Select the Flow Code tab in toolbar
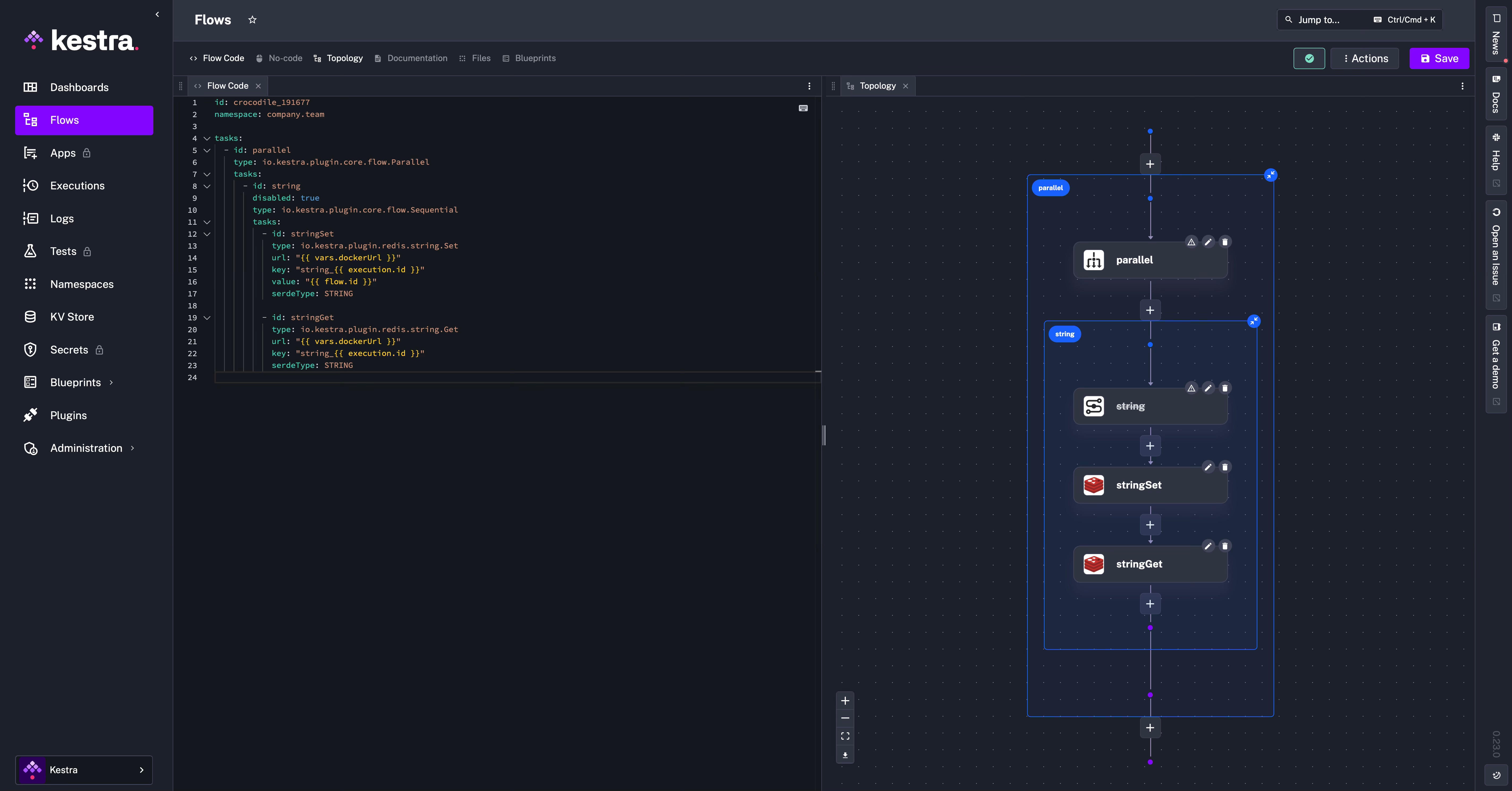This screenshot has width=1512, height=791. (x=217, y=58)
